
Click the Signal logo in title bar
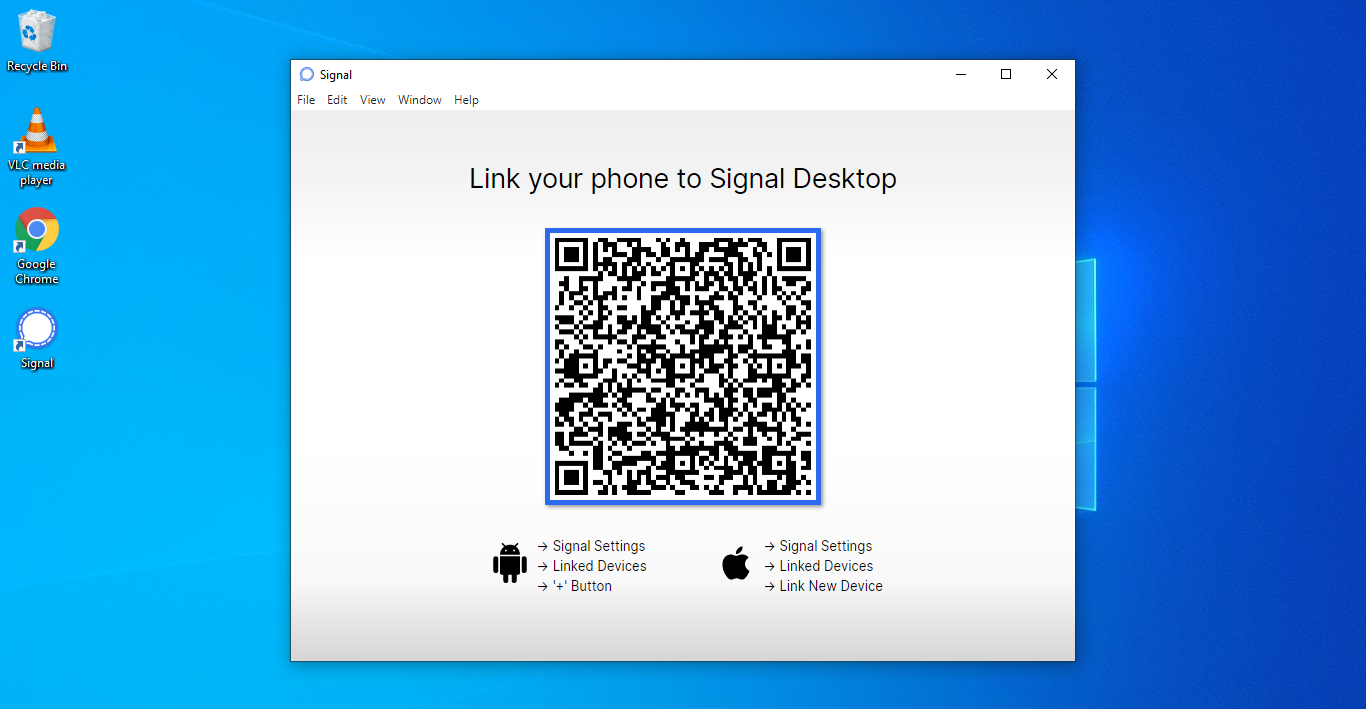pyautogui.click(x=307, y=74)
